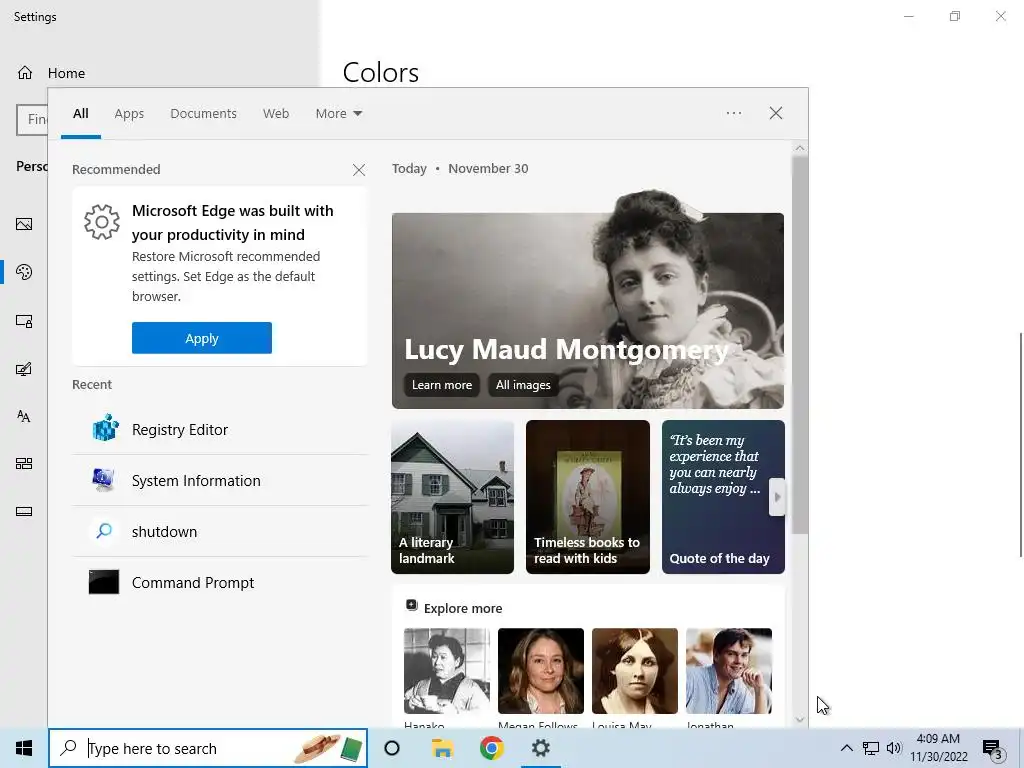
Task: Open the Timeless books to read with kids card
Action: (x=588, y=497)
